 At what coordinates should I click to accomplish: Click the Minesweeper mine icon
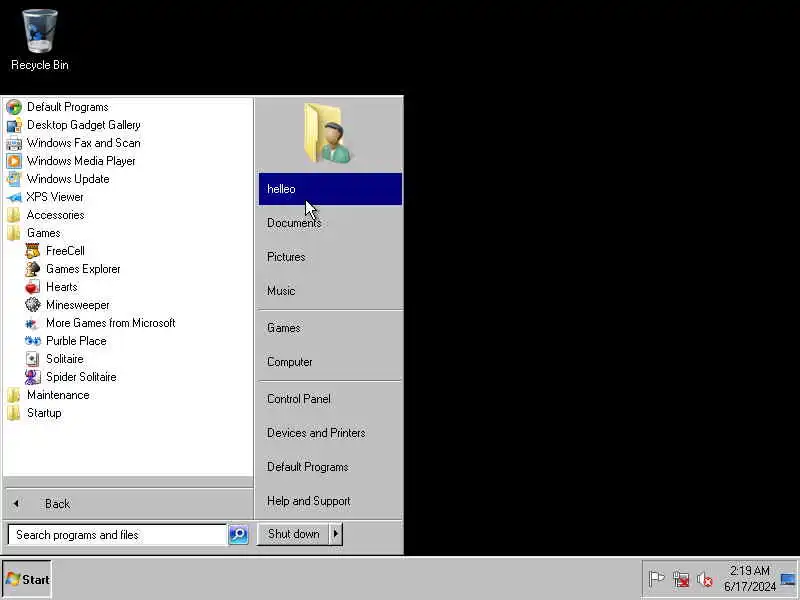click(33, 305)
